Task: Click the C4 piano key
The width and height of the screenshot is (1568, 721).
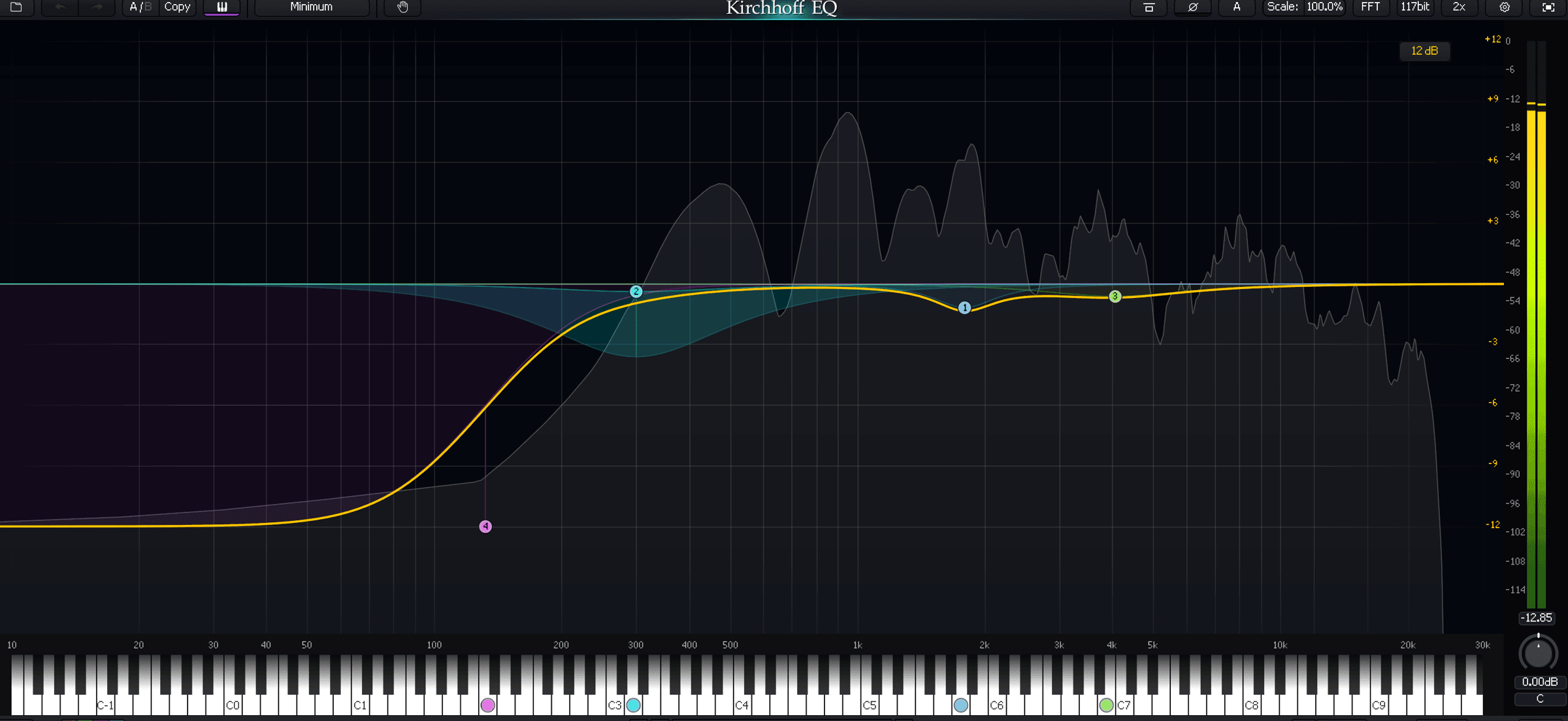Action: pyautogui.click(x=742, y=705)
